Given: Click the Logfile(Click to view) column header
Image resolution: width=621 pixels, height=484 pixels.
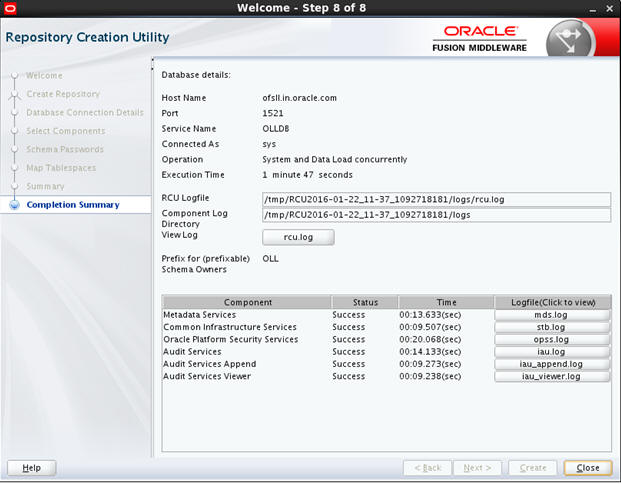Looking at the screenshot, I should click(553, 303).
